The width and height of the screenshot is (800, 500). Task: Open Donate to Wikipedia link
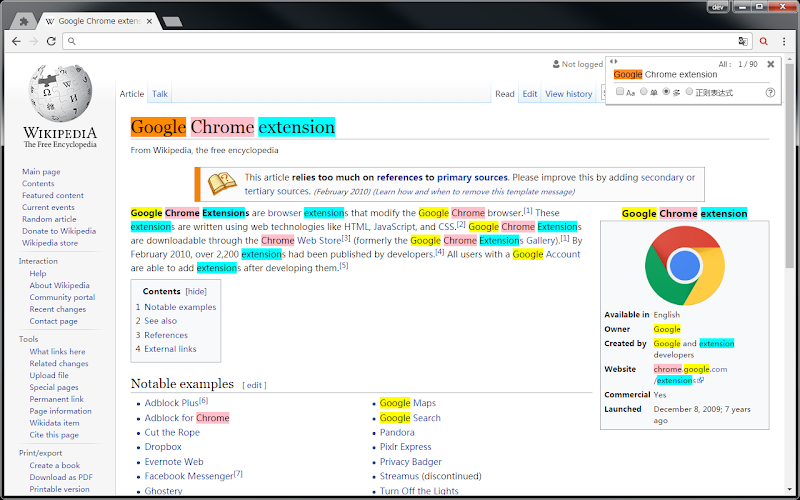[x=59, y=231]
